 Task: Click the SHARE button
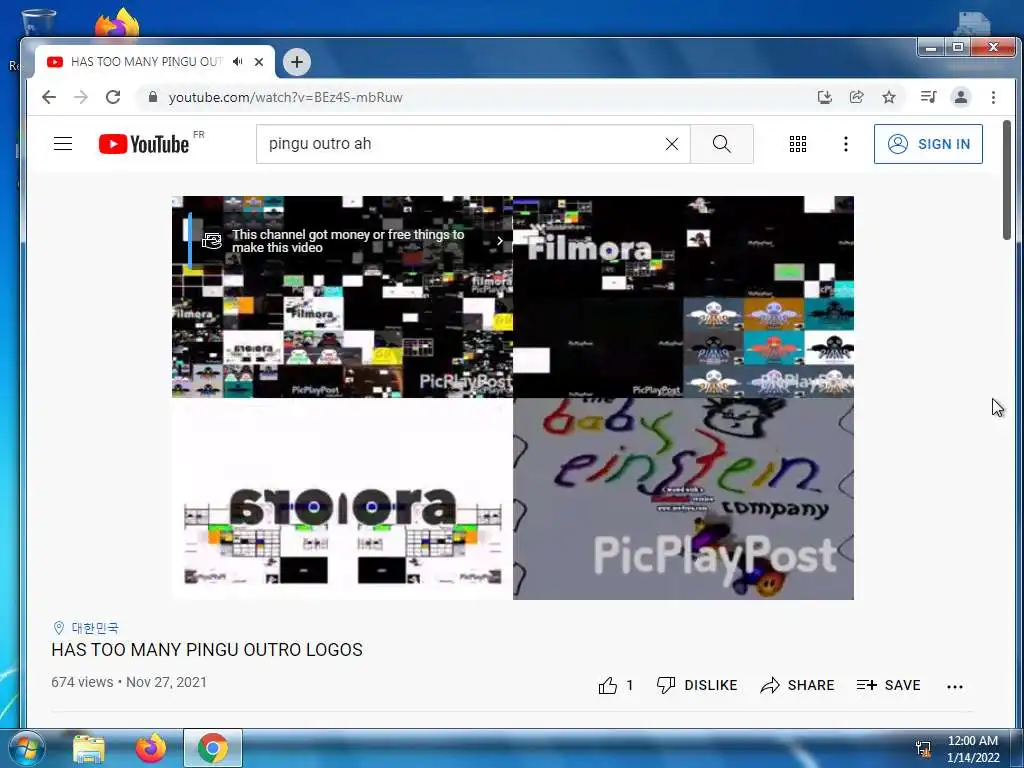pos(797,685)
